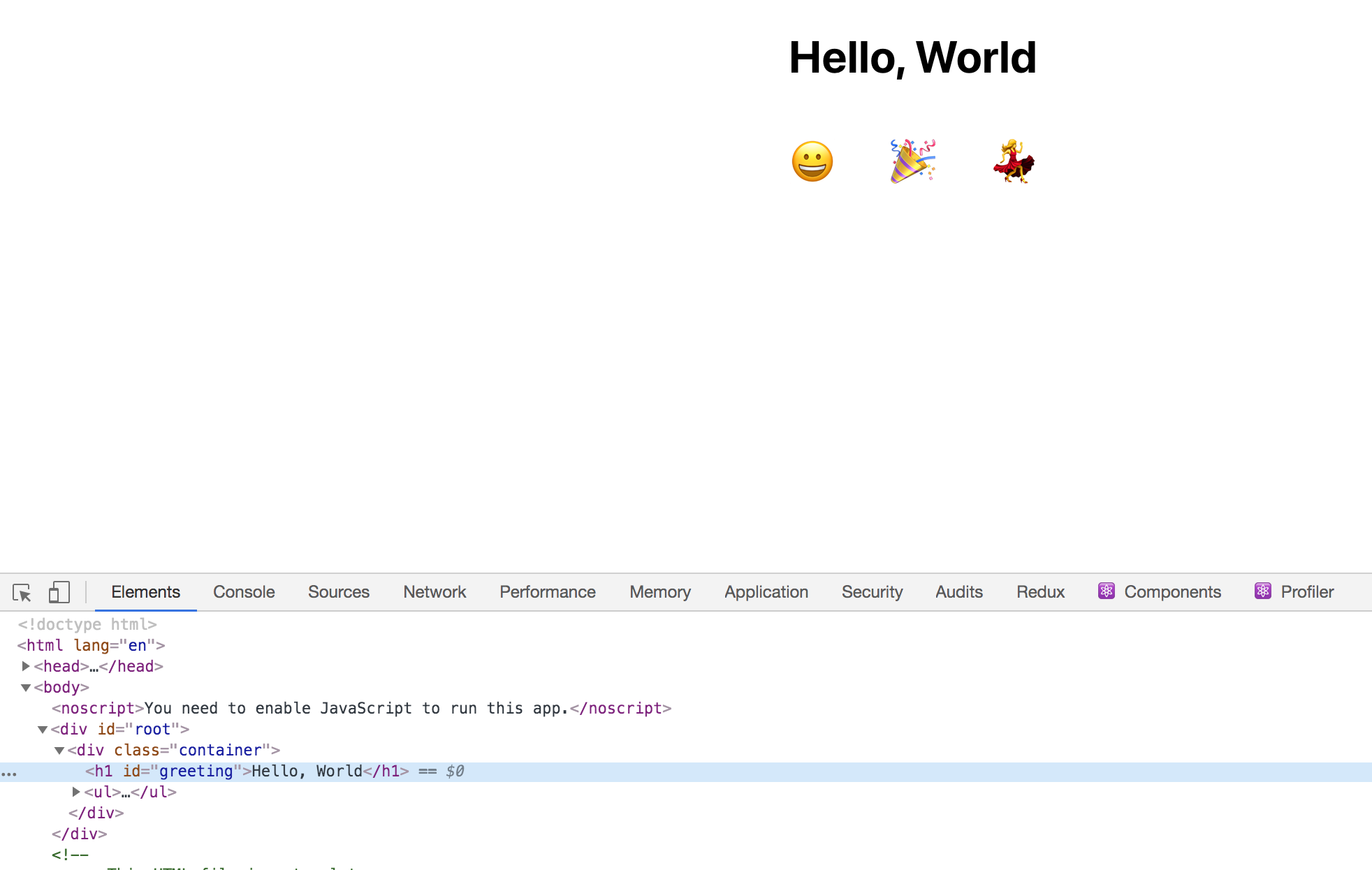Switch to the Application tab

pyautogui.click(x=766, y=592)
